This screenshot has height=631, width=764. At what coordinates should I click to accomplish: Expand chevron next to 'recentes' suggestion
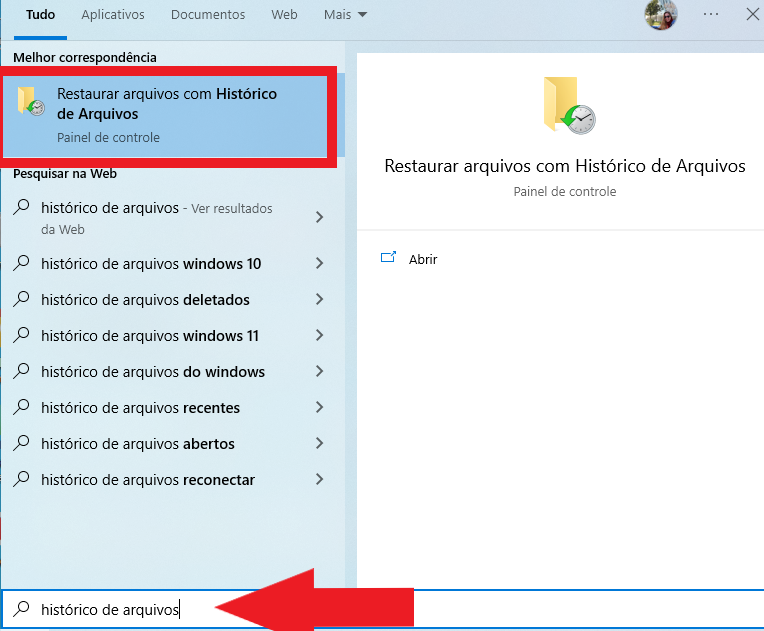[320, 408]
